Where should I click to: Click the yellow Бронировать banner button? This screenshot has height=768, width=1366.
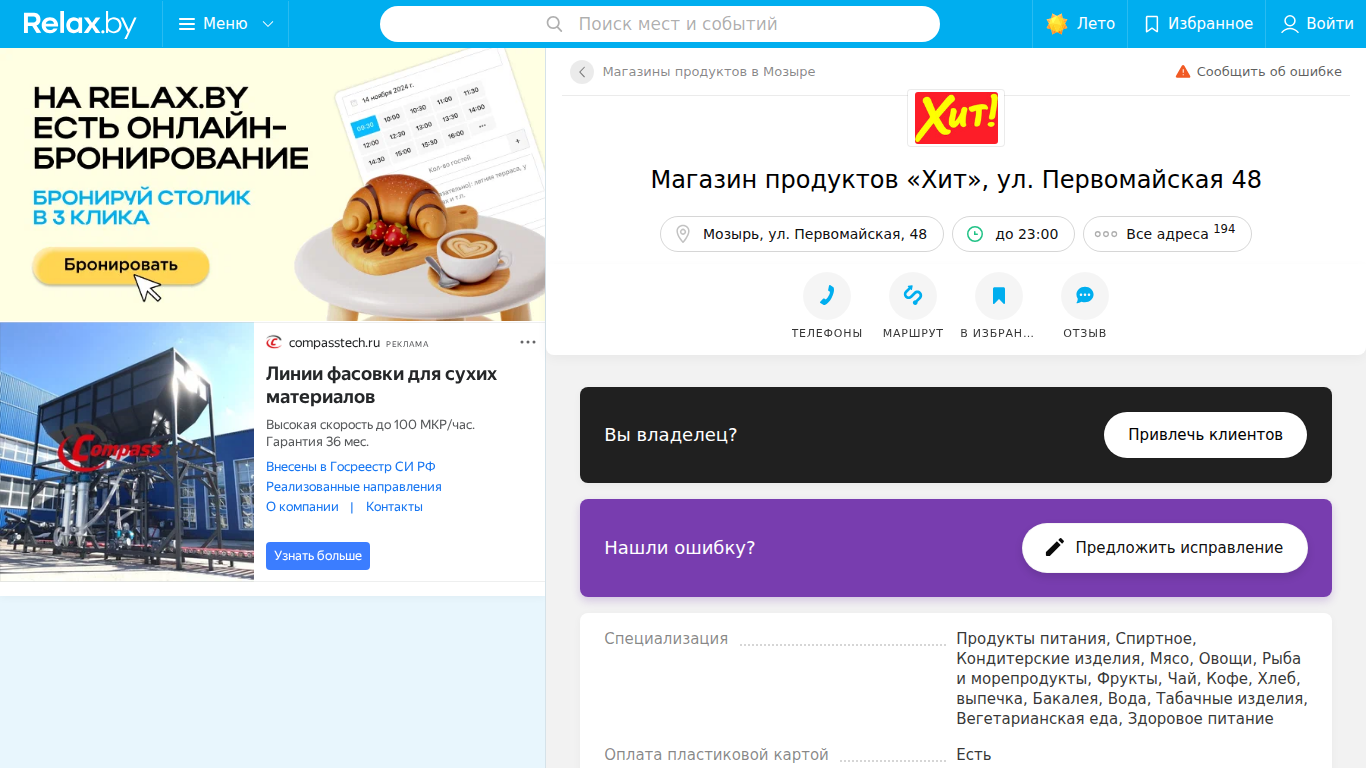pyautogui.click(x=121, y=265)
